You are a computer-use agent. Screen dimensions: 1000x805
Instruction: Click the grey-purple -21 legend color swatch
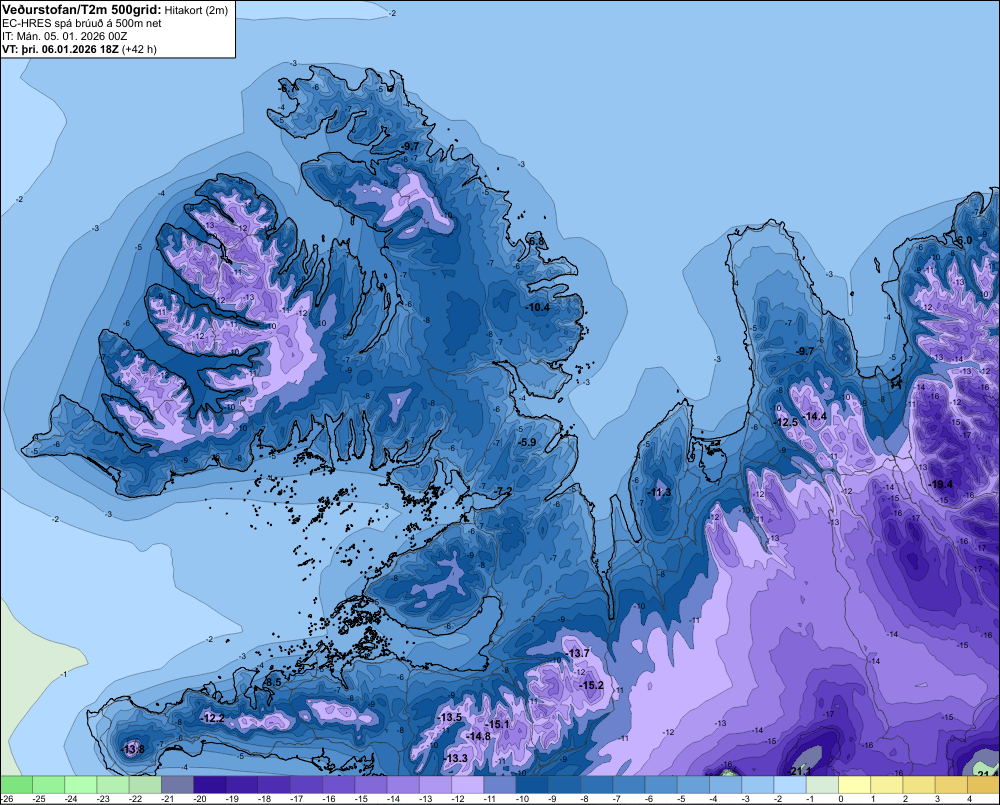point(177,785)
